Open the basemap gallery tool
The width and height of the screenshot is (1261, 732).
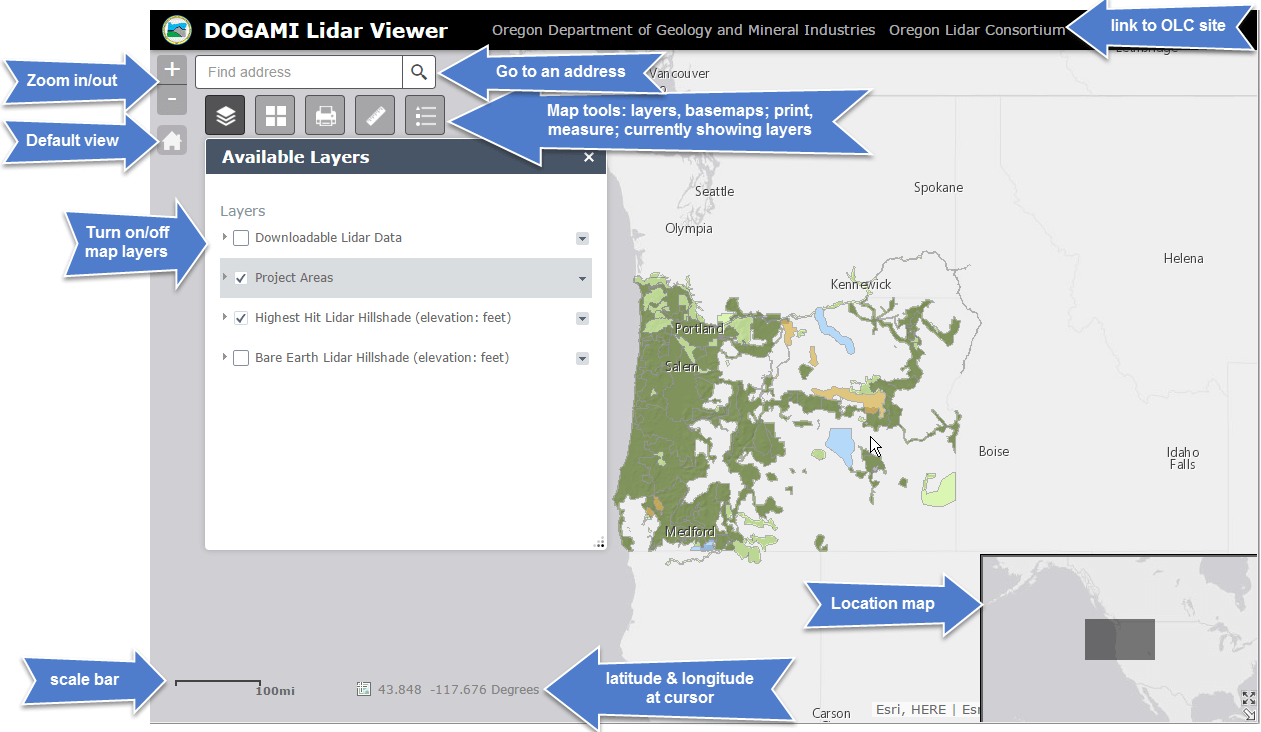(x=275, y=116)
